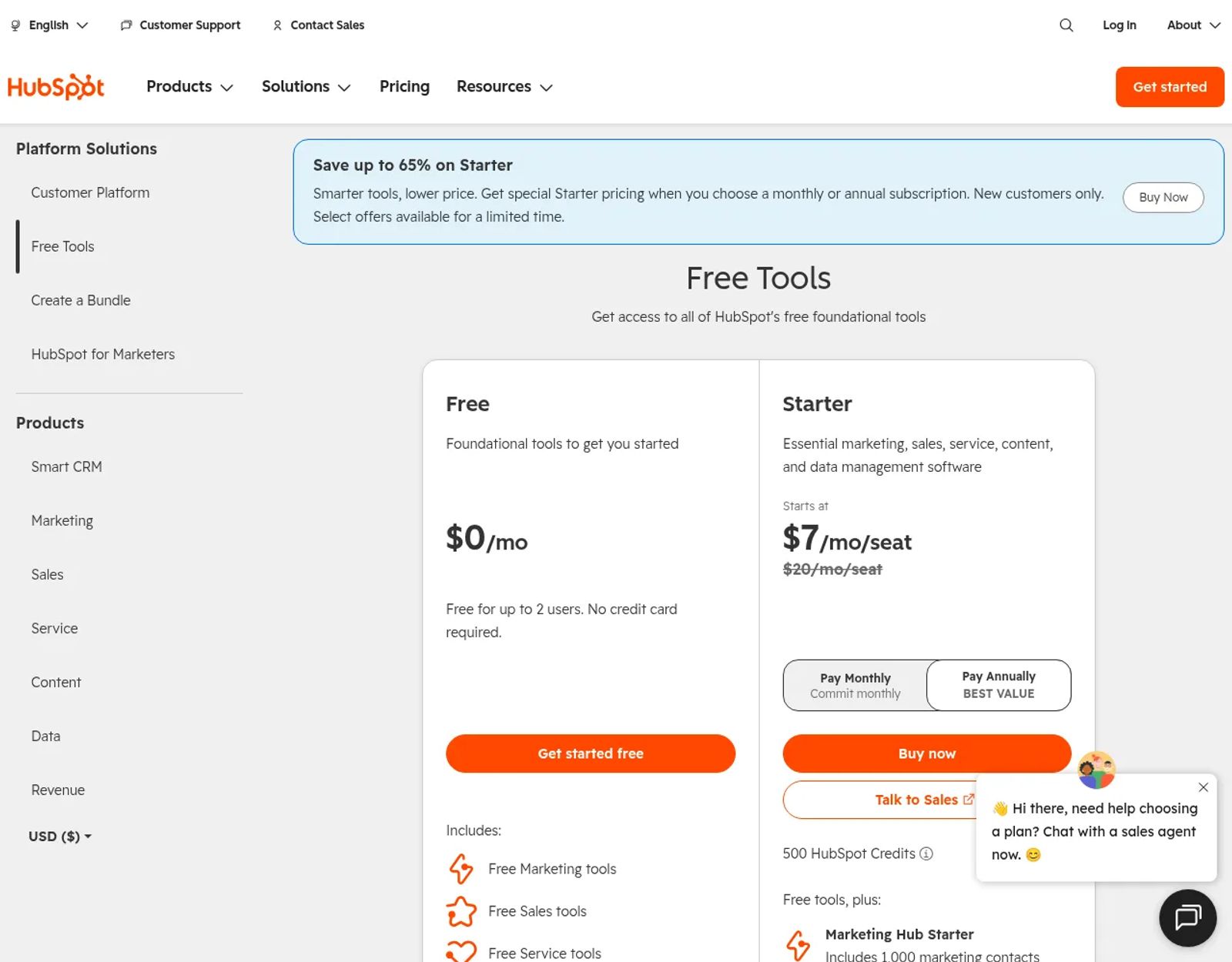Open the Customer Support link
This screenshot has height=962, width=1232.
coord(181,25)
